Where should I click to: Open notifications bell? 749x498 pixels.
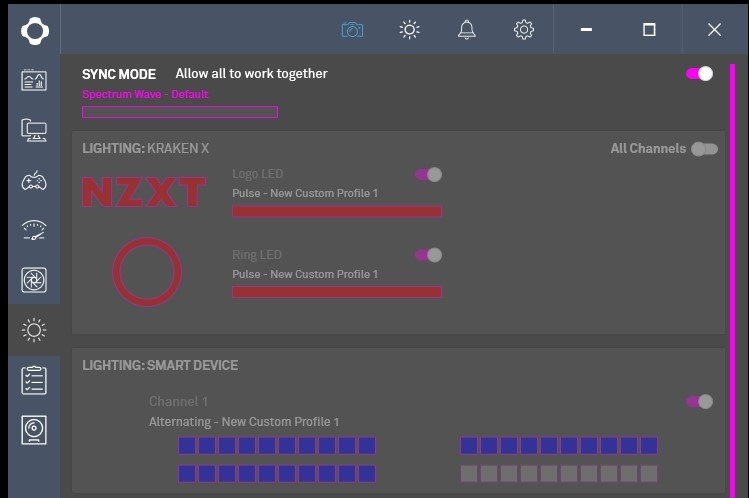pyautogui.click(x=466, y=30)
